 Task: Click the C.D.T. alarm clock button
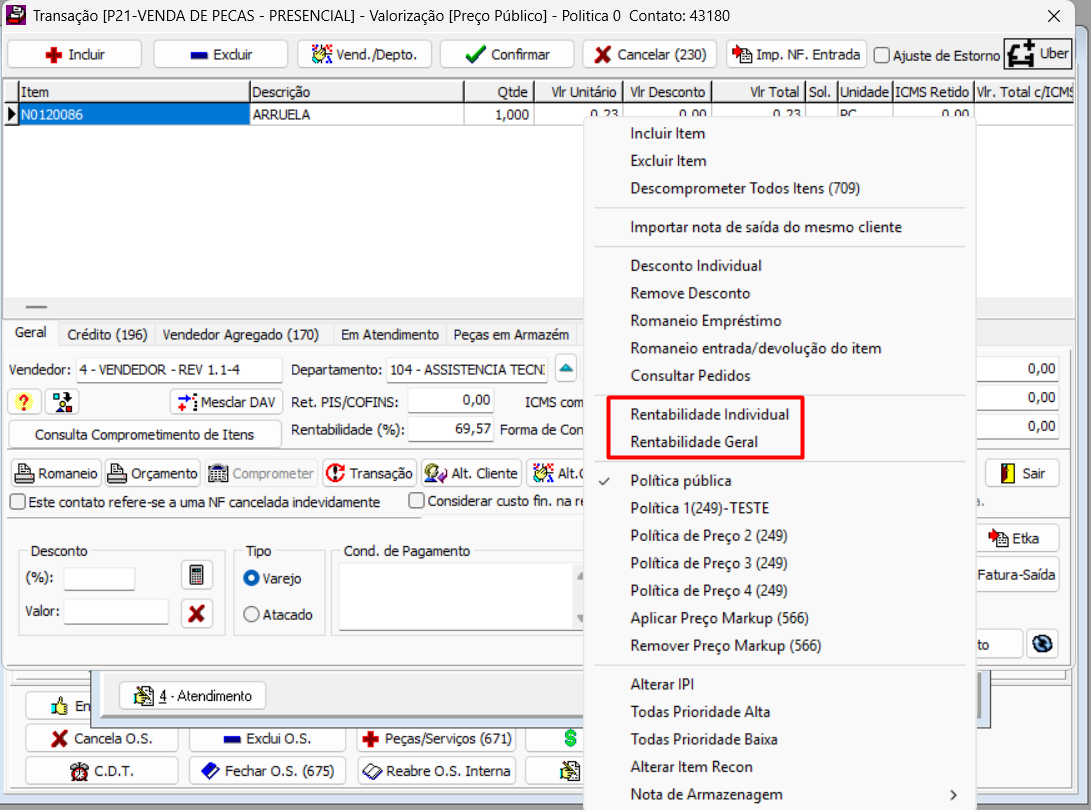102,771
